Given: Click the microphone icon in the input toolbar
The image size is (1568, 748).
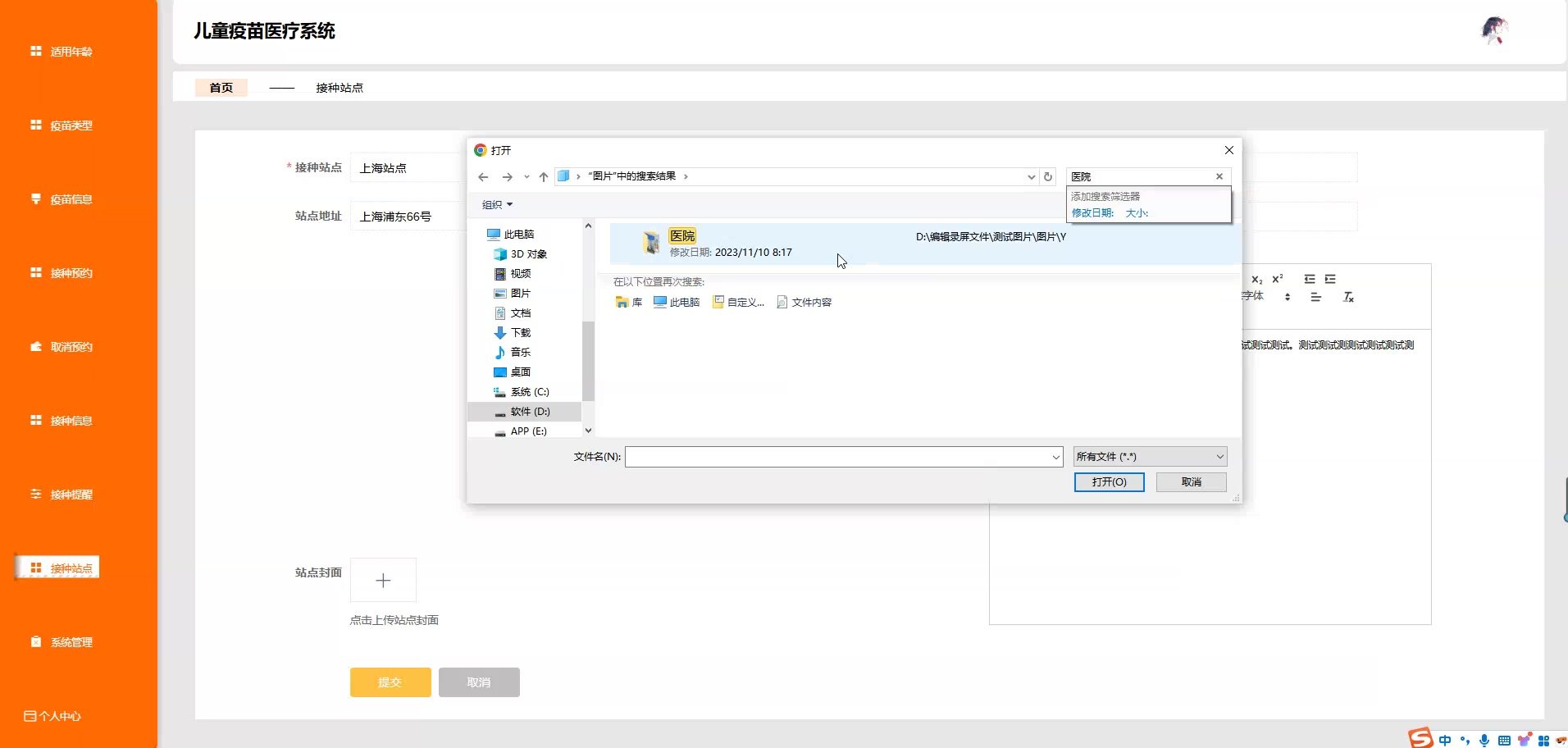Looking at the screenshot, I should click(1484, 741).
